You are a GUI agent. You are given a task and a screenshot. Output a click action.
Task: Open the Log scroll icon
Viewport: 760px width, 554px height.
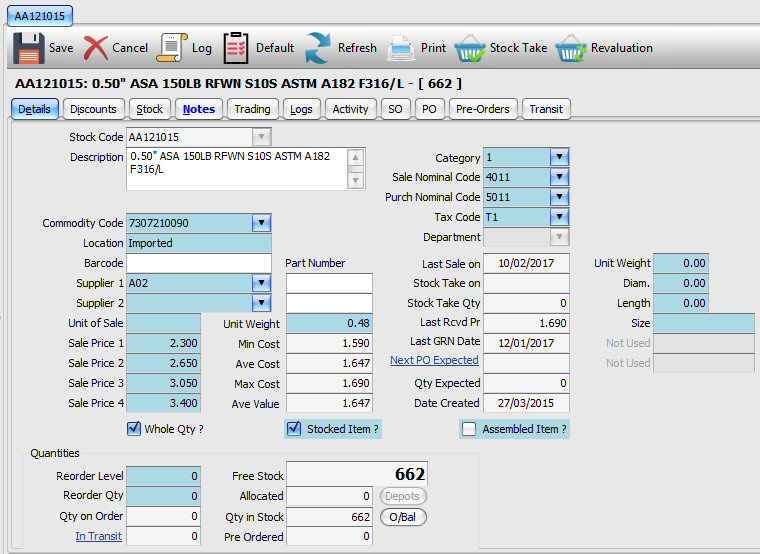point(173,47)
